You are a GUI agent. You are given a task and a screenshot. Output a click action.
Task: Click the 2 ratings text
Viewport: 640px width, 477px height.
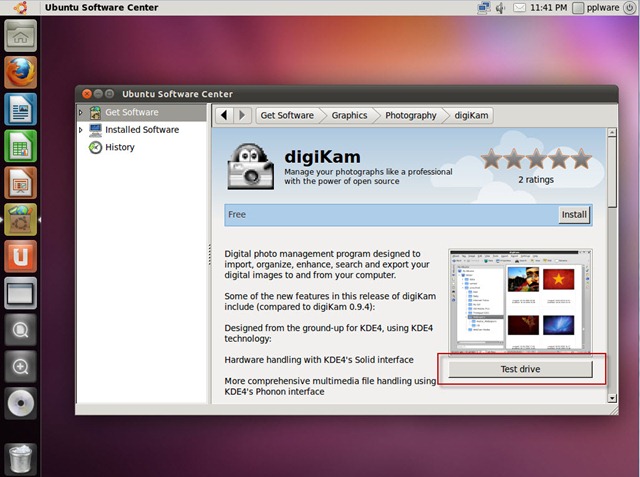click(x=536, y=180)
